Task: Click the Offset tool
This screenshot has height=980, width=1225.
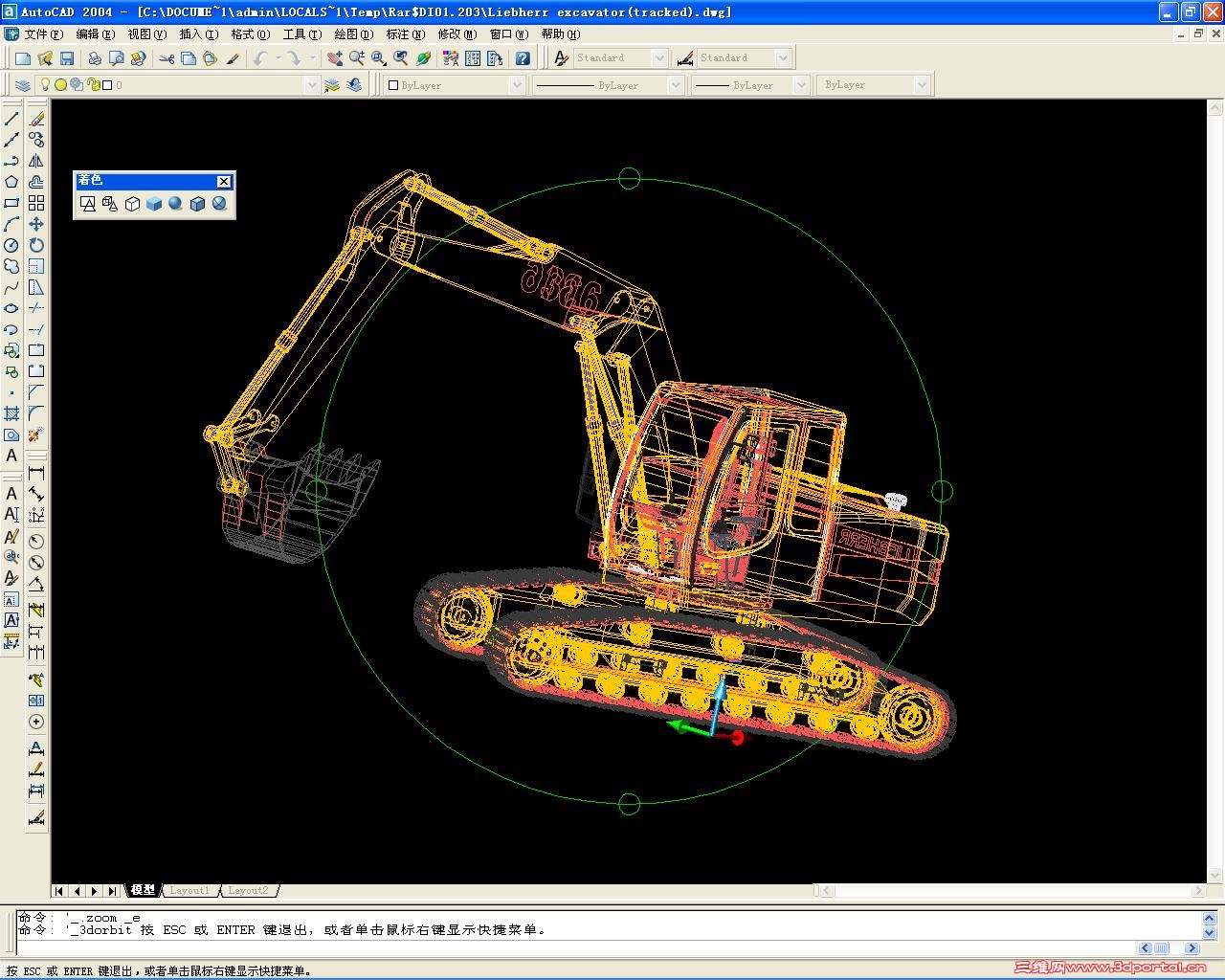Action: pos(36,182)
